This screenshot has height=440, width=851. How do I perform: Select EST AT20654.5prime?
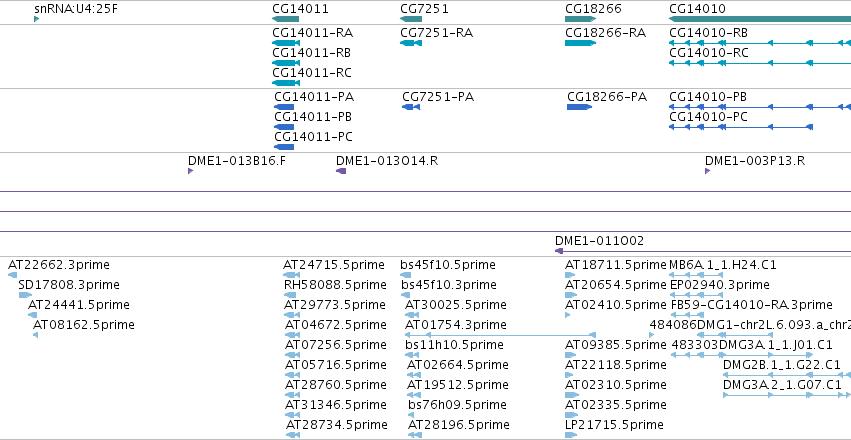click(x=615, y=285)
